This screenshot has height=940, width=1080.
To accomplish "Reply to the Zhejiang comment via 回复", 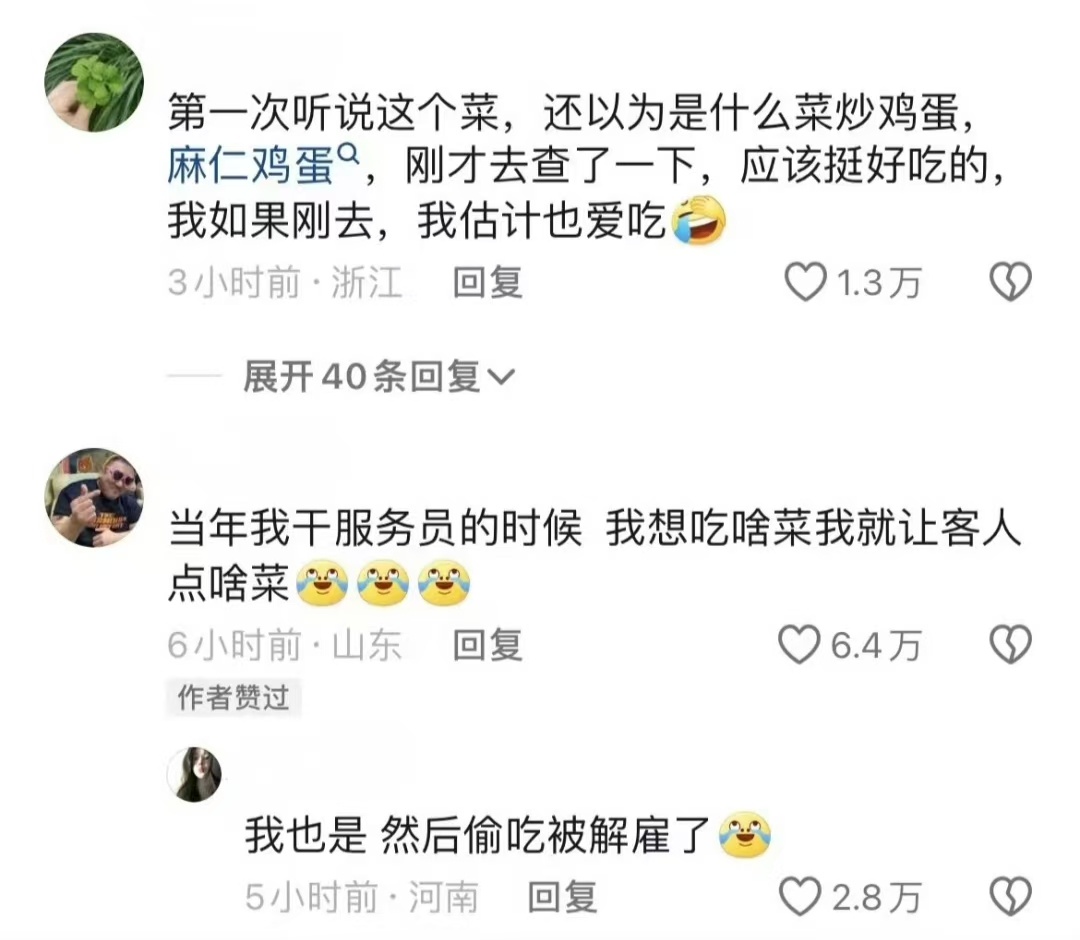I will pos(488,283).
